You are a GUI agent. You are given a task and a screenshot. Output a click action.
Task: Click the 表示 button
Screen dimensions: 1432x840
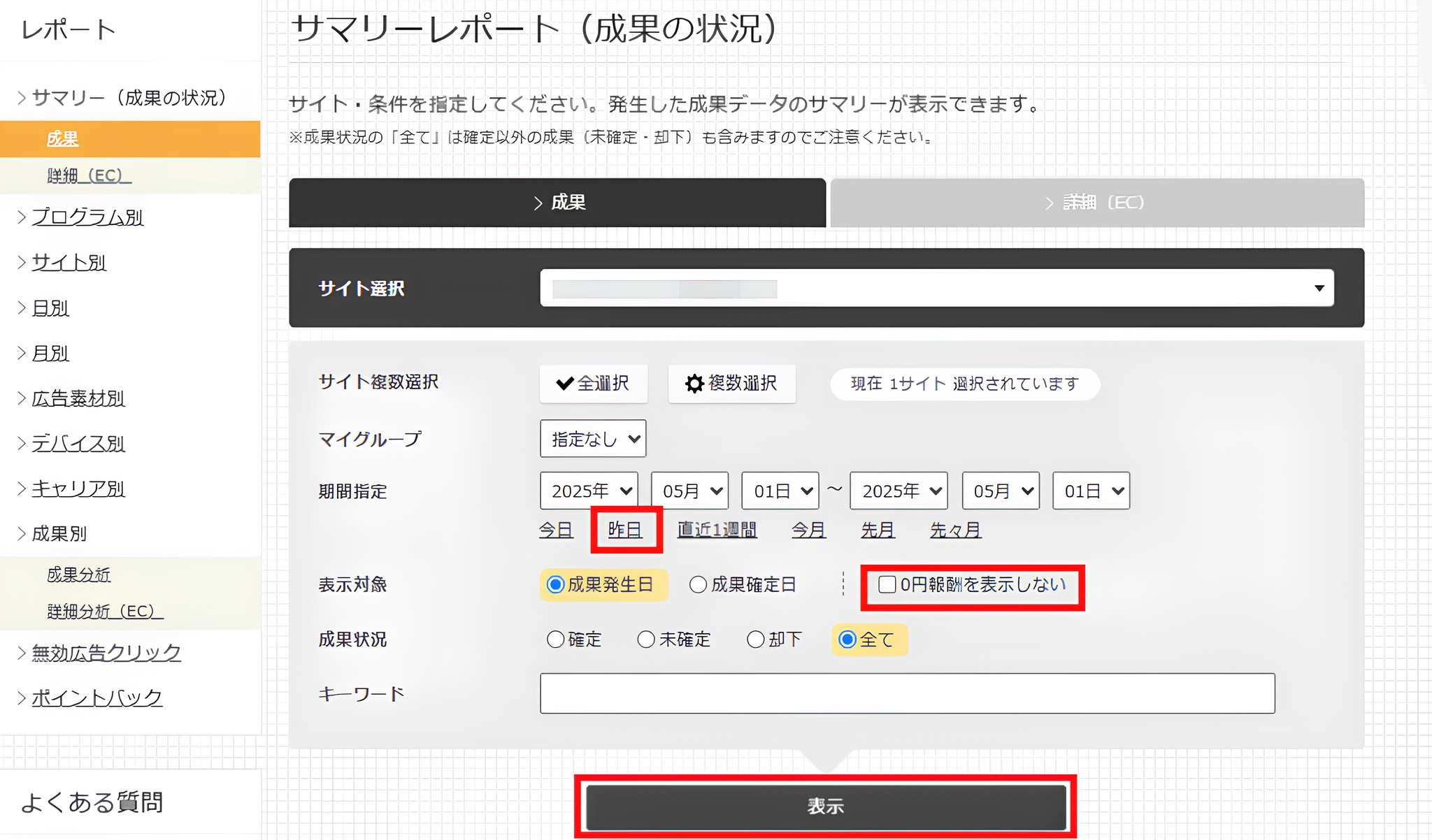825,806
